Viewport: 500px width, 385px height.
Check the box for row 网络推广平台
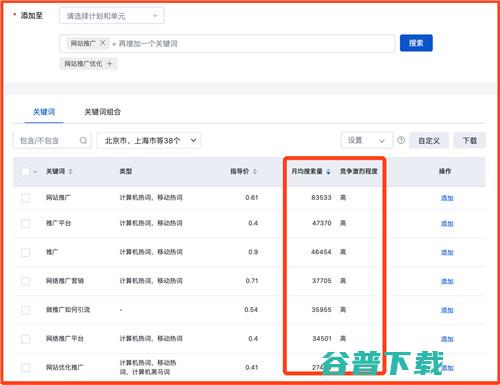coord(25,339)
